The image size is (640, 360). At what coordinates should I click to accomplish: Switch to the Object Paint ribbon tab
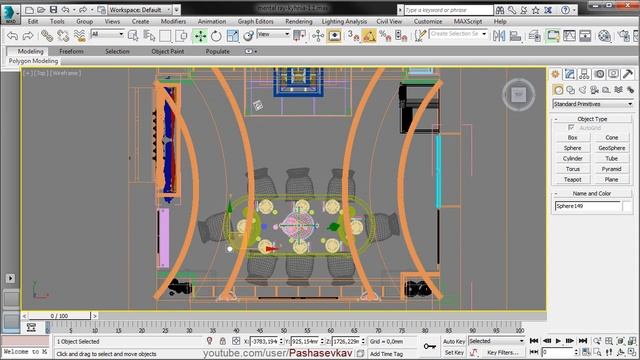click(167, 51)
